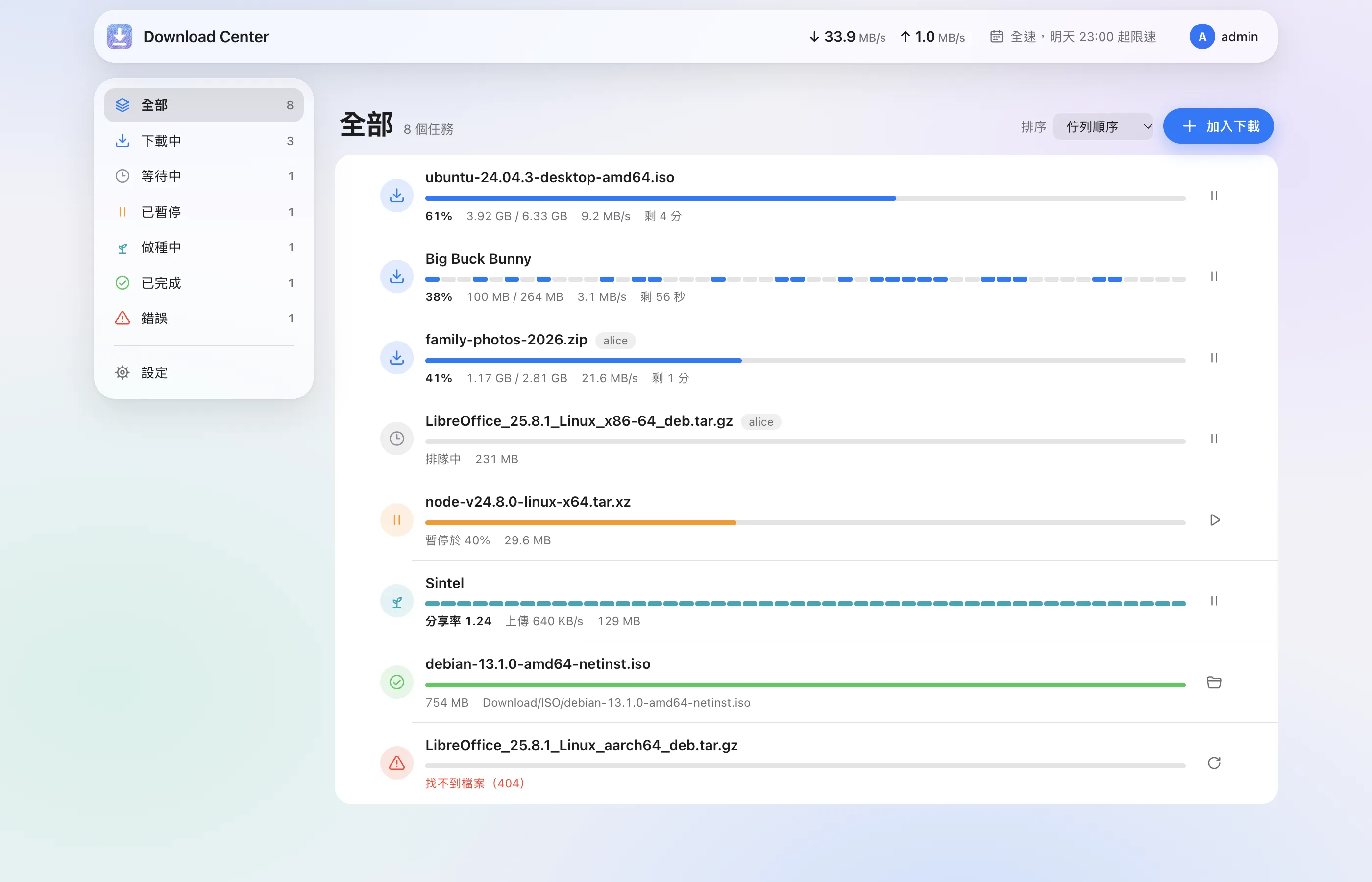This screenshot has width=1372, height=882.
Task: Open the speed schedule calendar icon
Action: [996, 37]
